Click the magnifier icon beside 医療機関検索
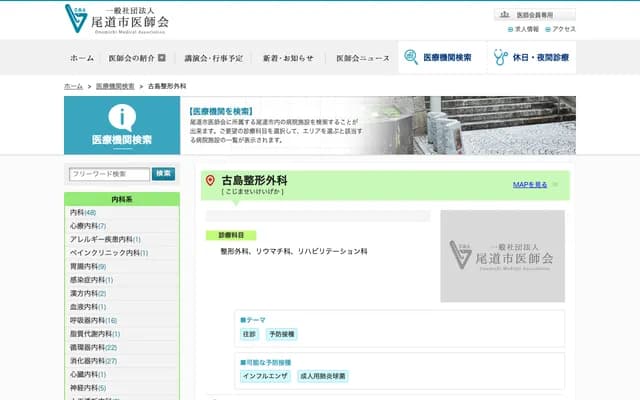Image resolution: width=640 pixels, height=400 pixels. pos(411,58)
